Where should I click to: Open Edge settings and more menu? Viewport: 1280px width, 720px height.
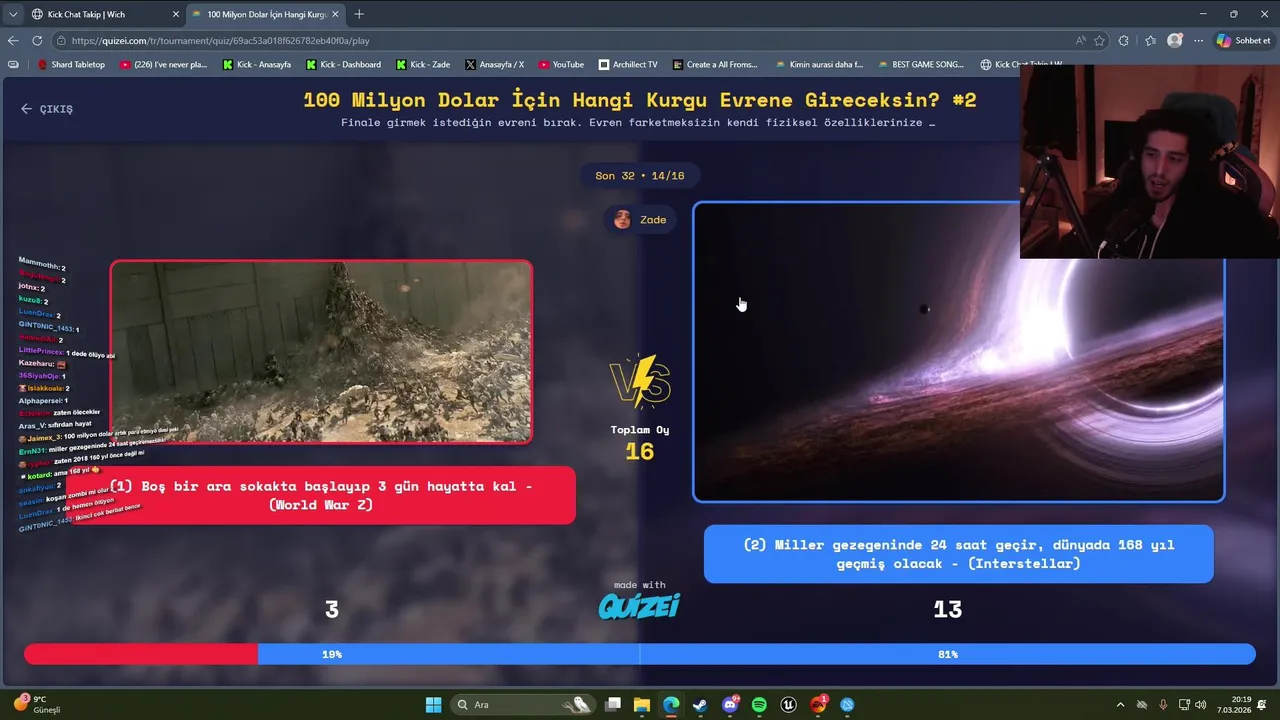pos(1198,41)
